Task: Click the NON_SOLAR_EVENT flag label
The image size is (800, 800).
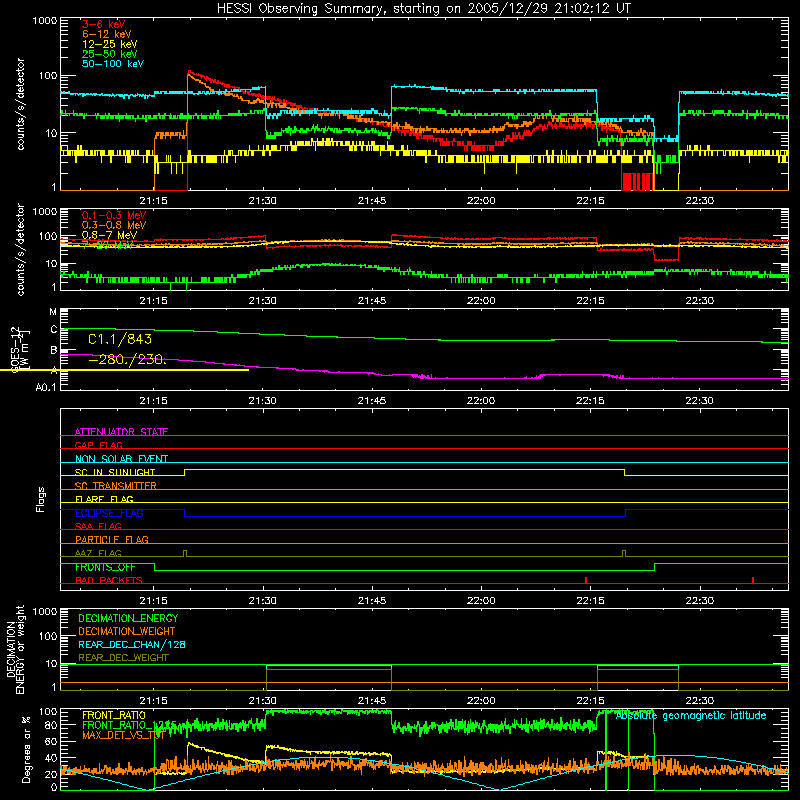Action: tap(121, 459)
